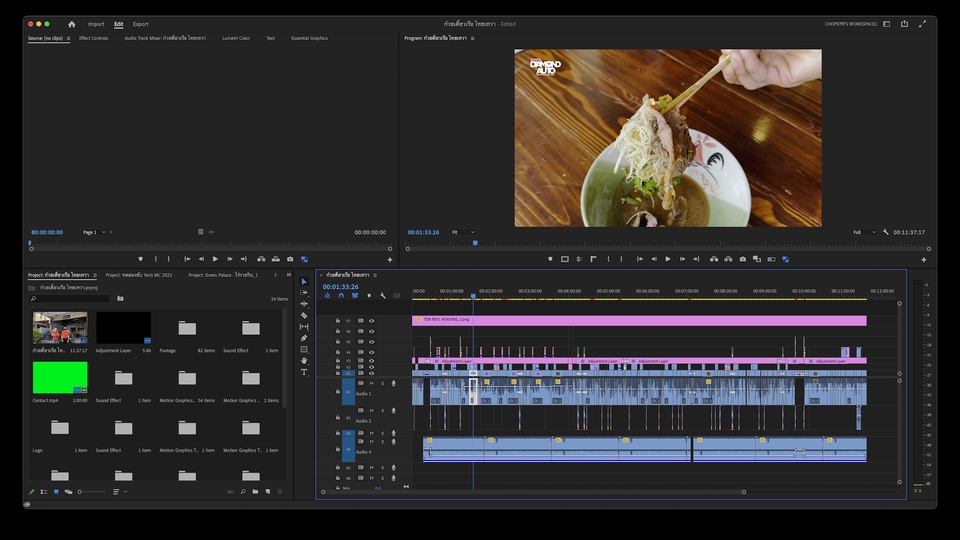
Task: Select the Hand tool
Action: point(304,360)
